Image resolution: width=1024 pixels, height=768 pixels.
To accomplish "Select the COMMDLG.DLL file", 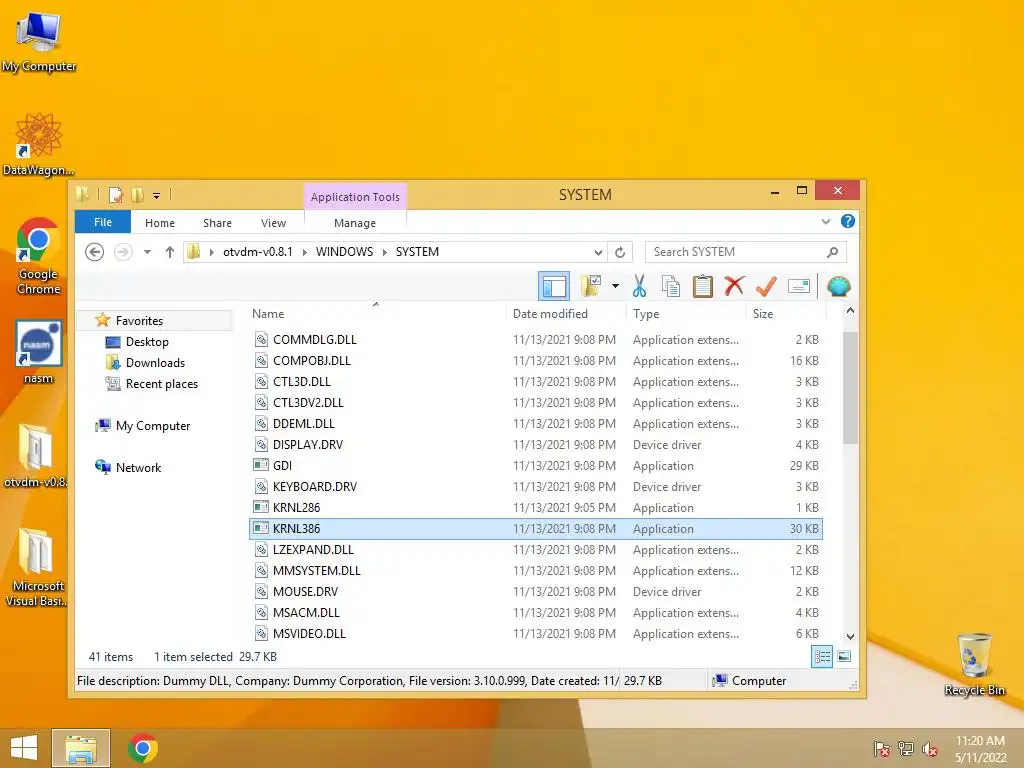I will click(536, 340).
